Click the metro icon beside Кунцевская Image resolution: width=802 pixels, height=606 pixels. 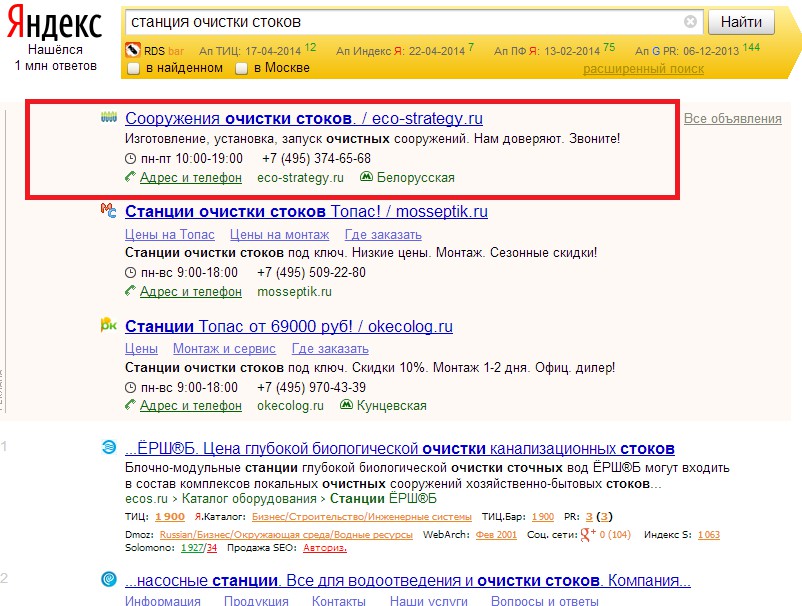click(x=346, y=405)
